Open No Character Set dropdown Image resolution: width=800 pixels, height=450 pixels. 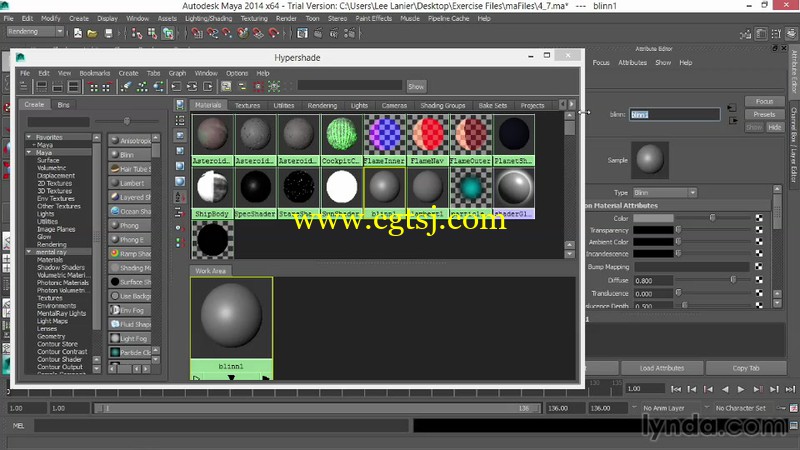(x=707, y=408)
